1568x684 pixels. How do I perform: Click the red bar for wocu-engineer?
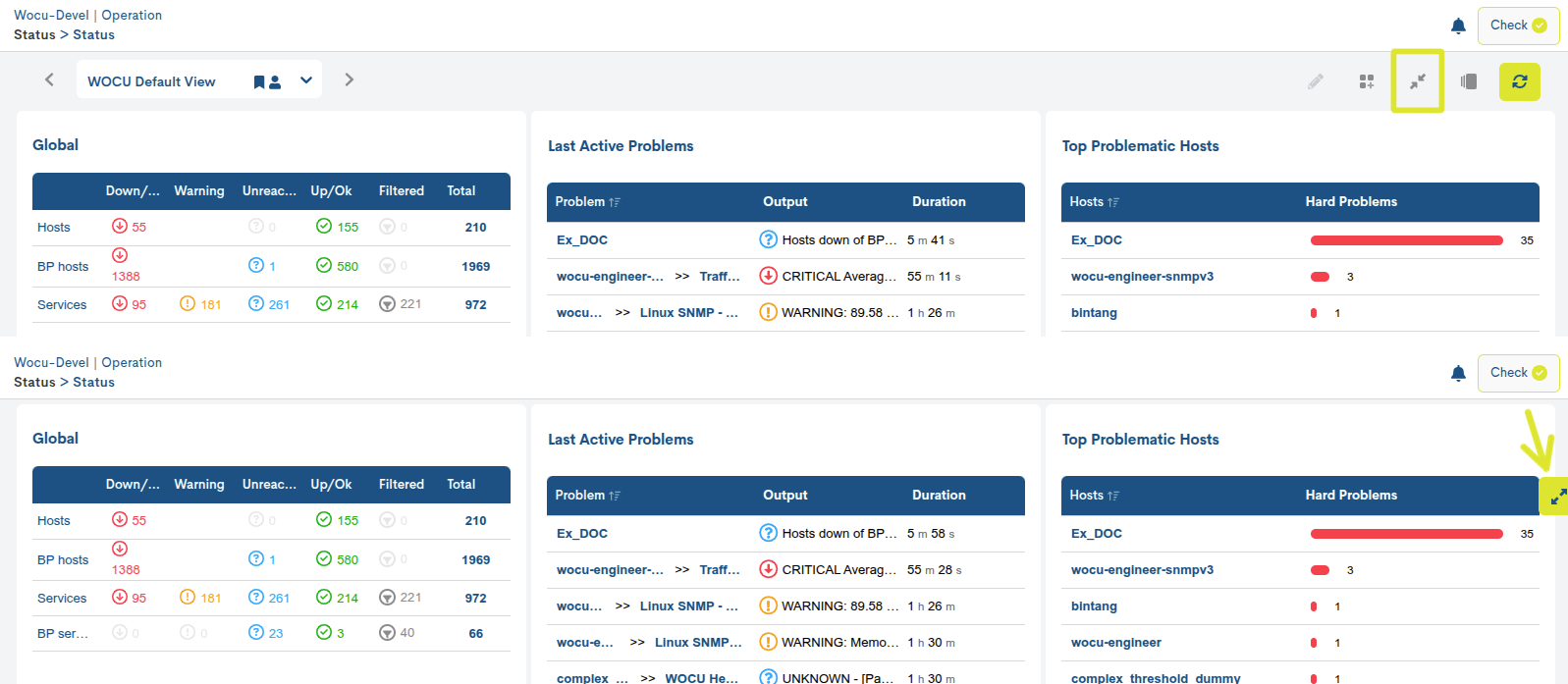(x=1314, y=643)
